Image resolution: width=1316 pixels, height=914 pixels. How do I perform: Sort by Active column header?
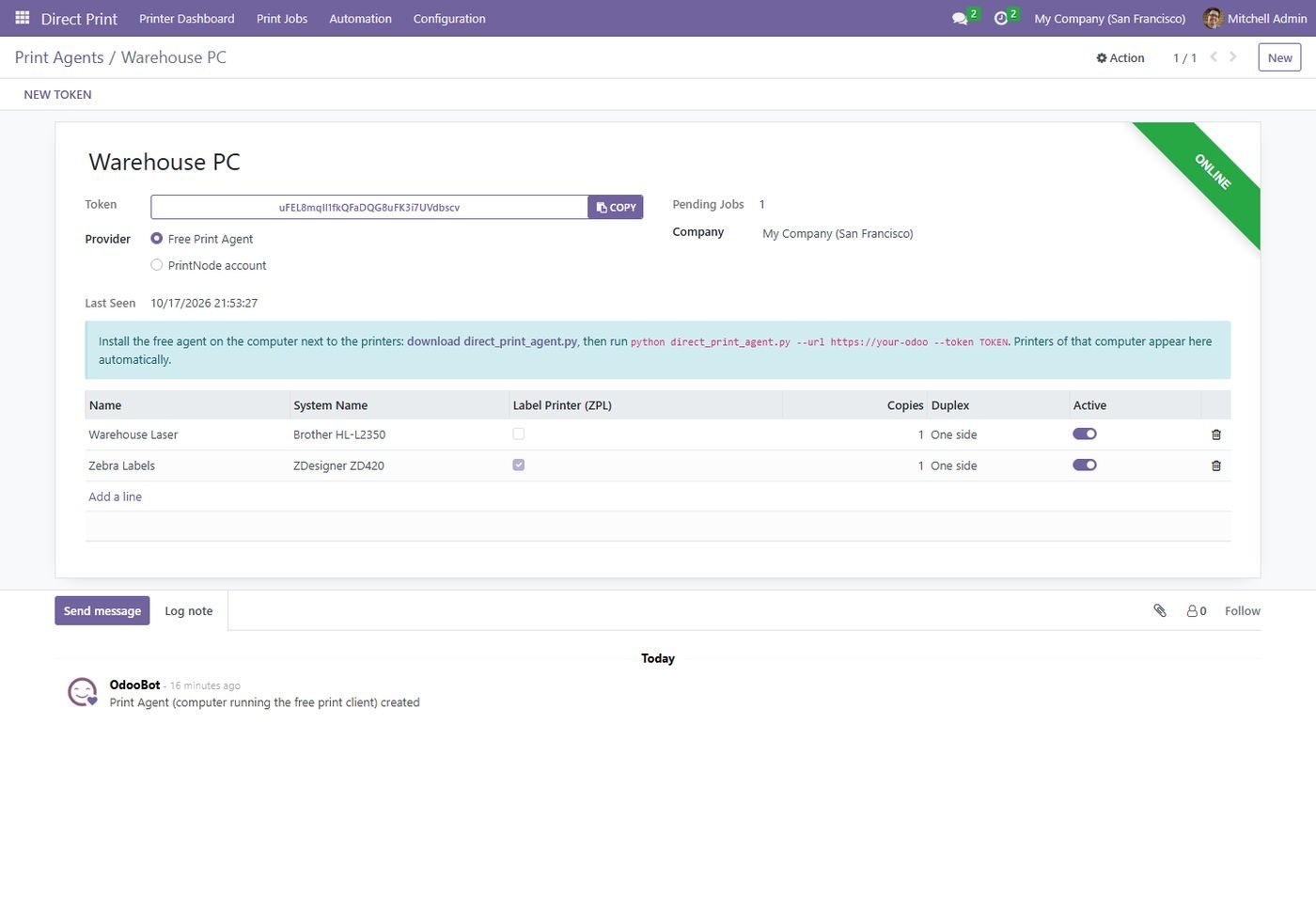click(1136, 405)
